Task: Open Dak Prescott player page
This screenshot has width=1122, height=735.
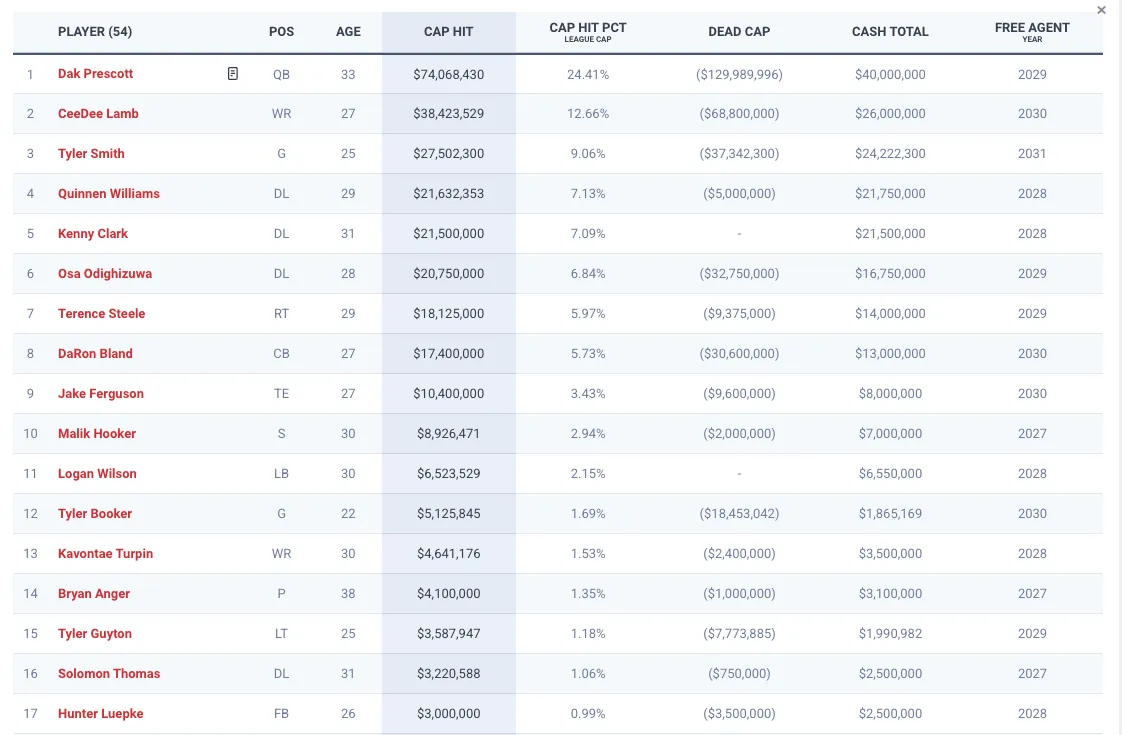Action: [x=95, y=74]
